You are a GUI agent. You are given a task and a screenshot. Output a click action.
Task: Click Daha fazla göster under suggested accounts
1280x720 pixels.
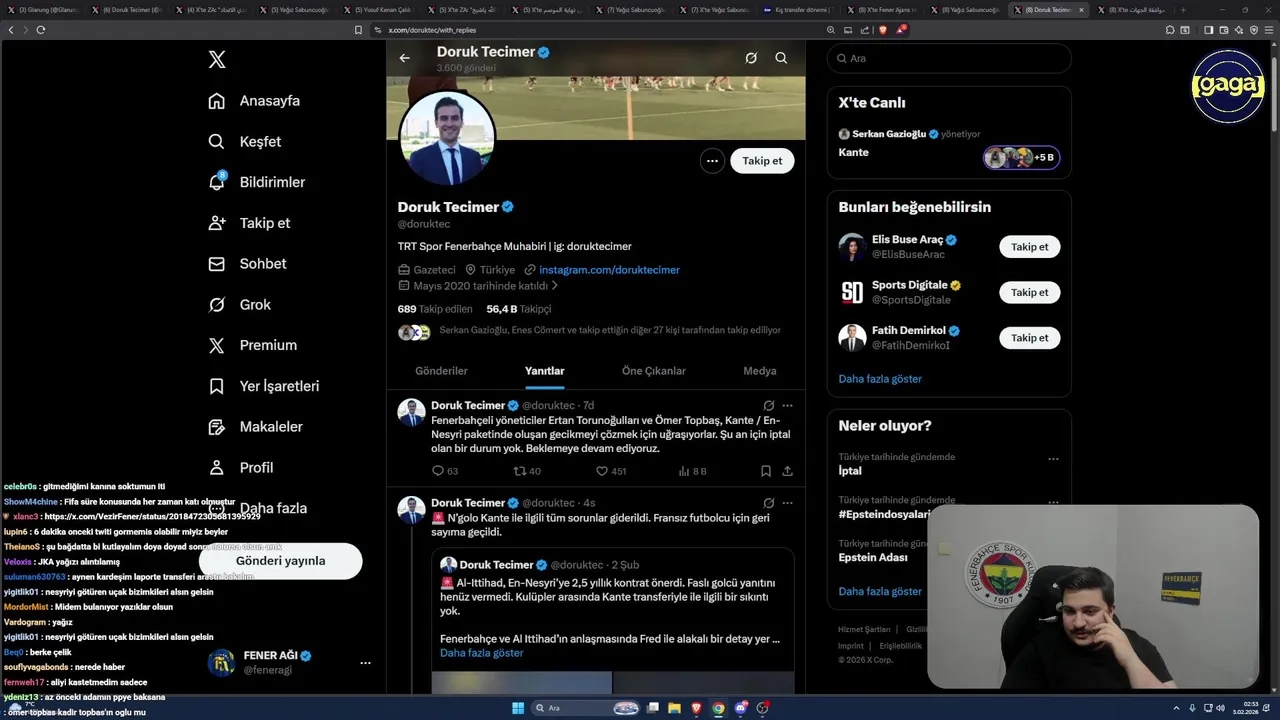880,379
